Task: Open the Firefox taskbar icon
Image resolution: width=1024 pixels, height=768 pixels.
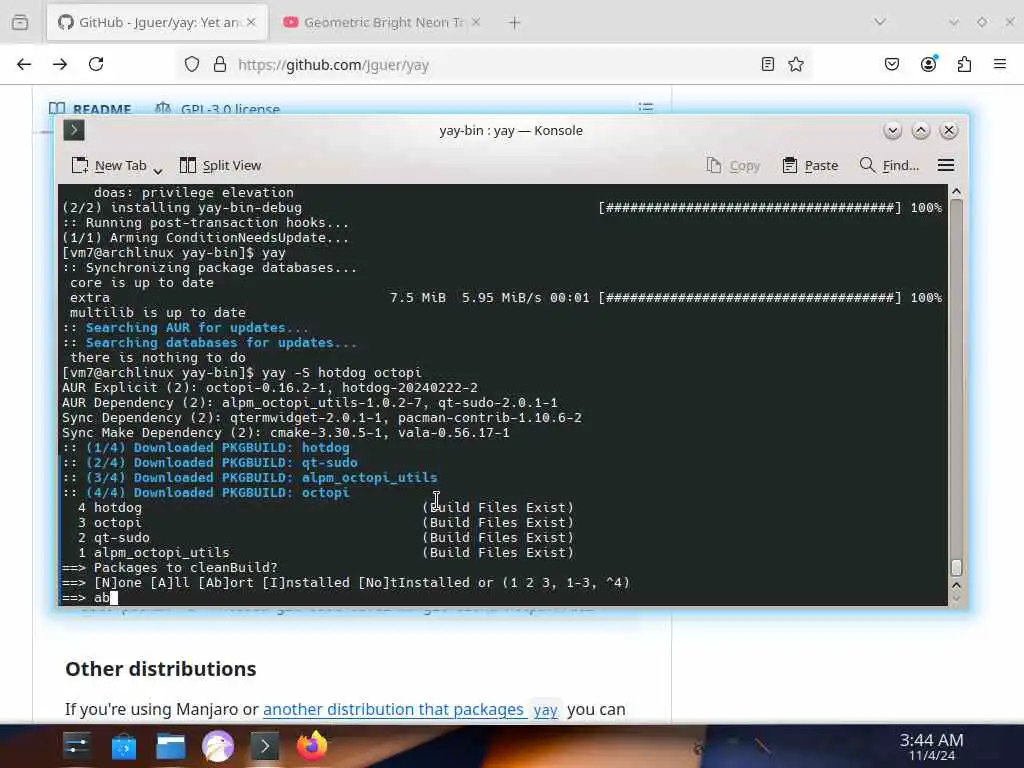Action: [312, 745]
